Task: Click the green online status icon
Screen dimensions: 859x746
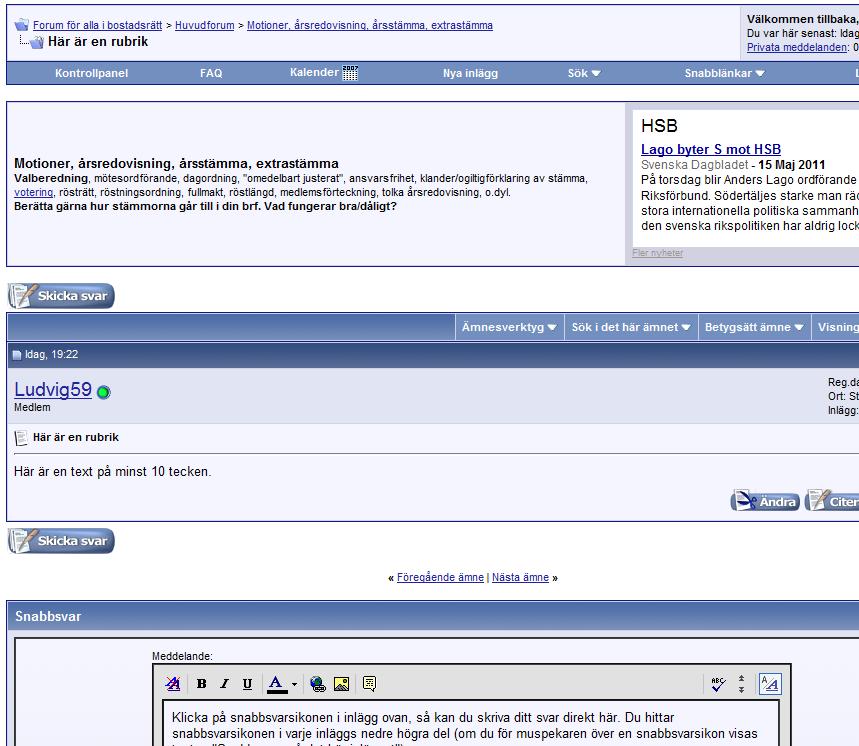Action: (104, 392)
